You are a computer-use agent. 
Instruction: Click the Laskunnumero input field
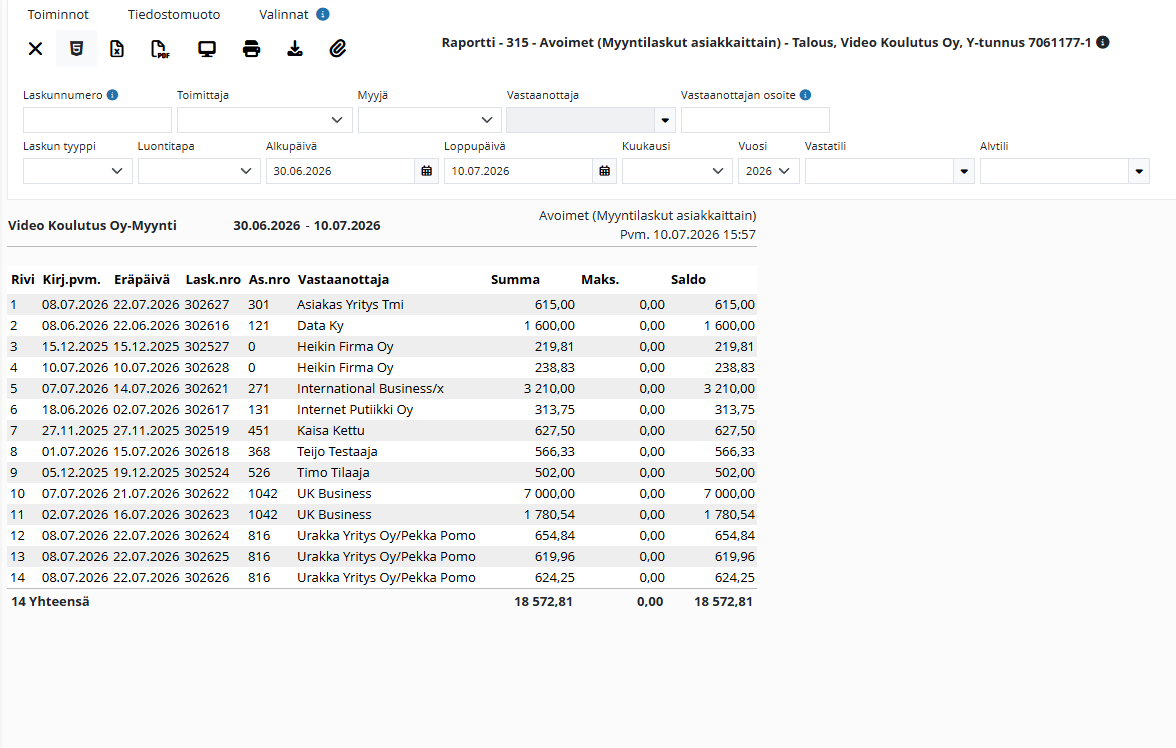pyautogui.click(x=98, y=120)
